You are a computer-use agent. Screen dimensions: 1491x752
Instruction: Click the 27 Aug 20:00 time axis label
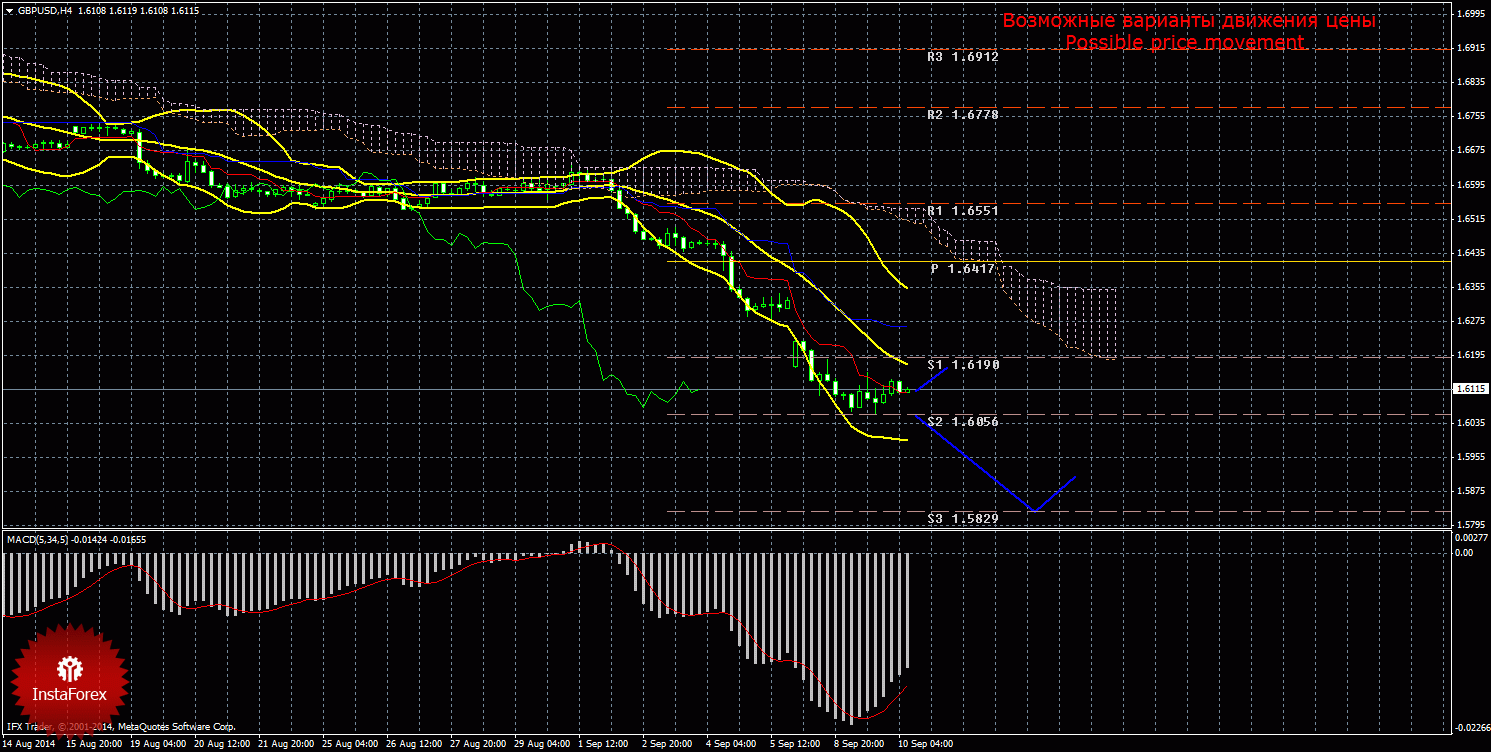(x=478, y=744)
